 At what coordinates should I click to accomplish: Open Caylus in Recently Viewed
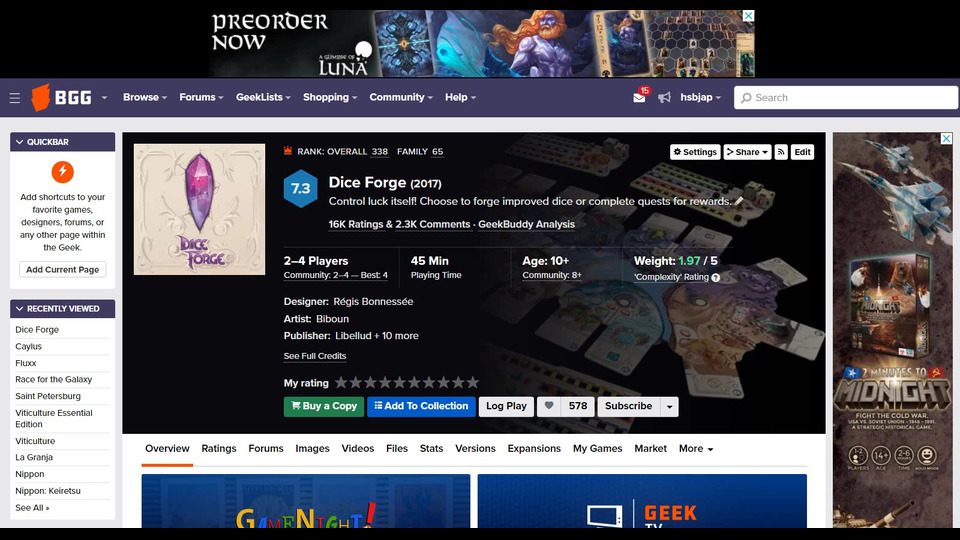point(29,347)
